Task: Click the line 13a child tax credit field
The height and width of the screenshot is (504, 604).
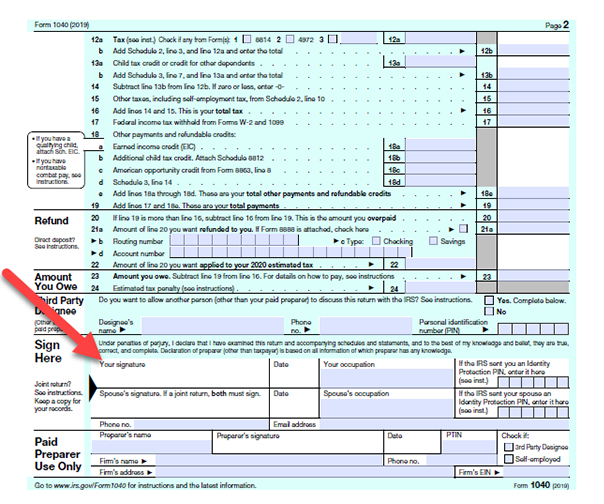Action: (x=441, y=62)
